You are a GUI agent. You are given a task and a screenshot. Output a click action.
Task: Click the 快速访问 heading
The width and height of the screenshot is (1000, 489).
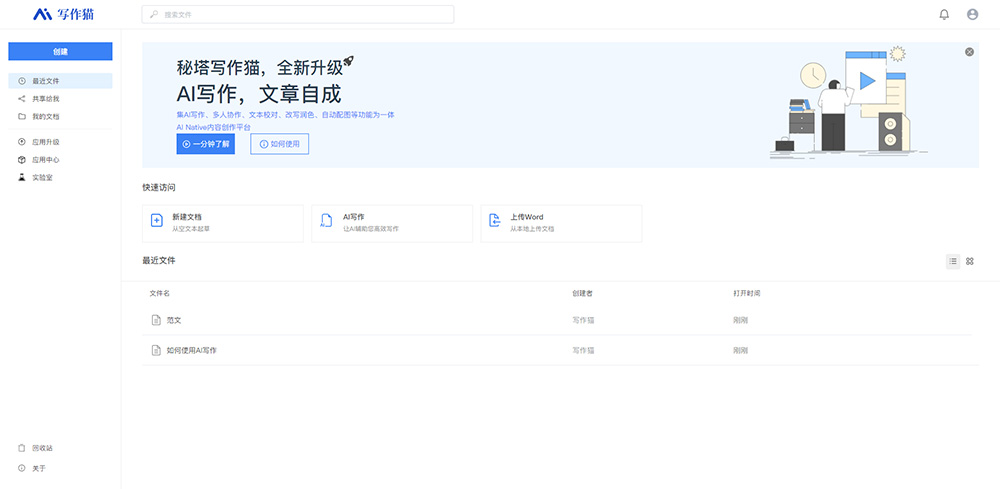[159, 187]
